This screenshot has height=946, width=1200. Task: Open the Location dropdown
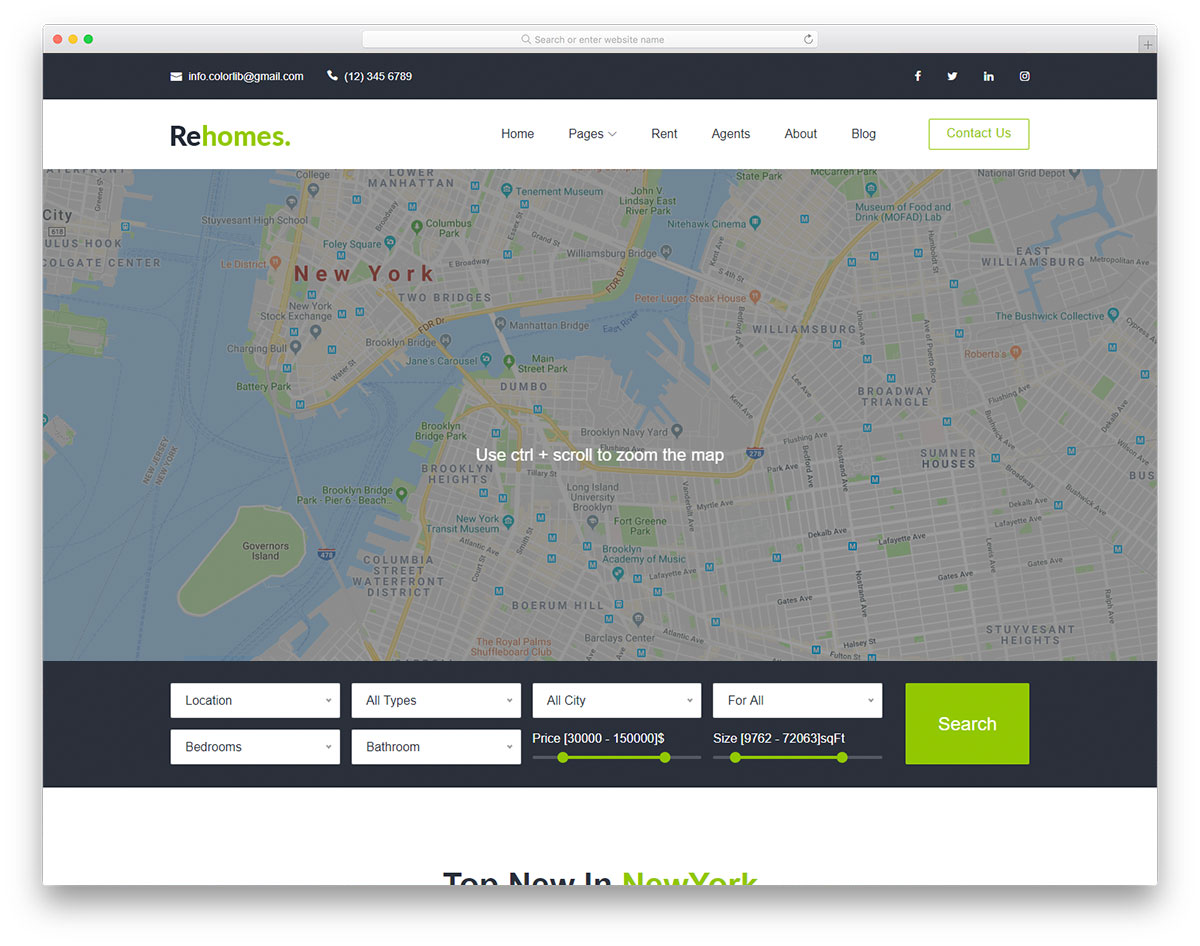(x=255, y=700)
